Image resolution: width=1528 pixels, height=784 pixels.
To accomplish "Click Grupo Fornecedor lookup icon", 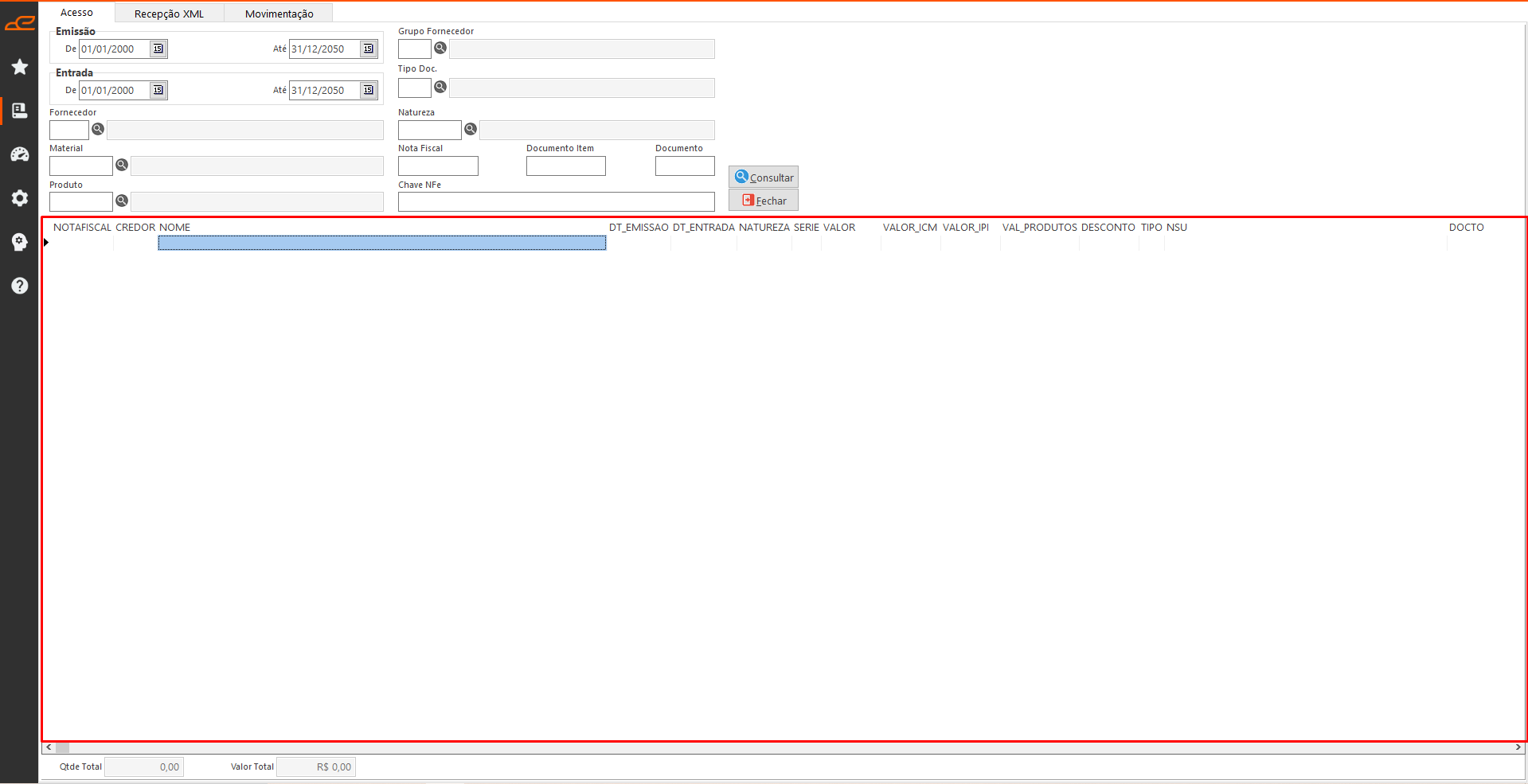I will 440,49.
